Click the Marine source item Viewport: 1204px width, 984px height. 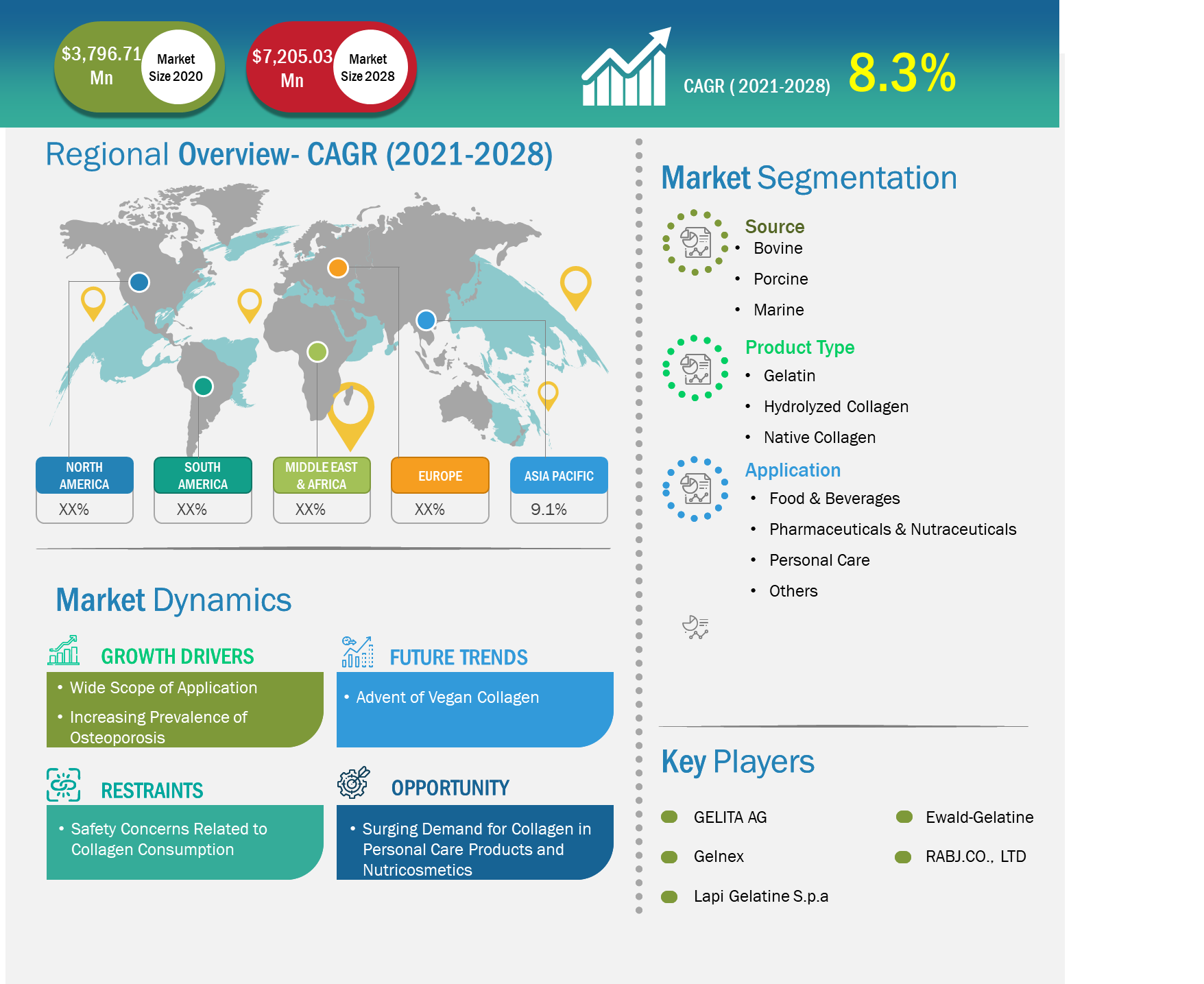point(778,310)
